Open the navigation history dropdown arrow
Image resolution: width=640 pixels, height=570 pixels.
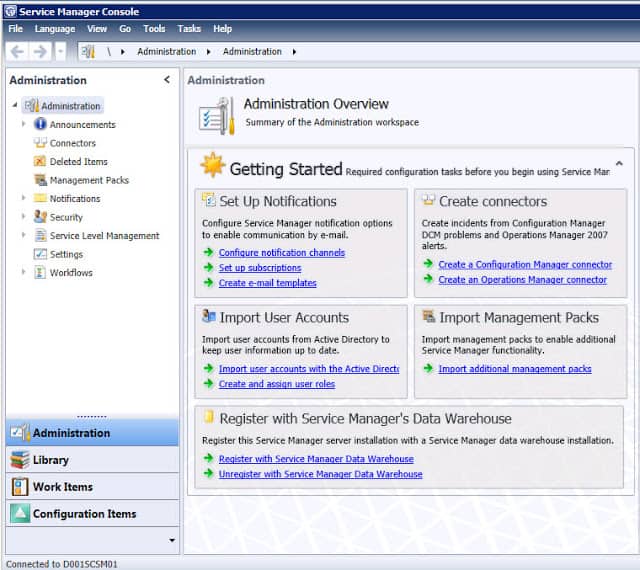click(60, 52)
